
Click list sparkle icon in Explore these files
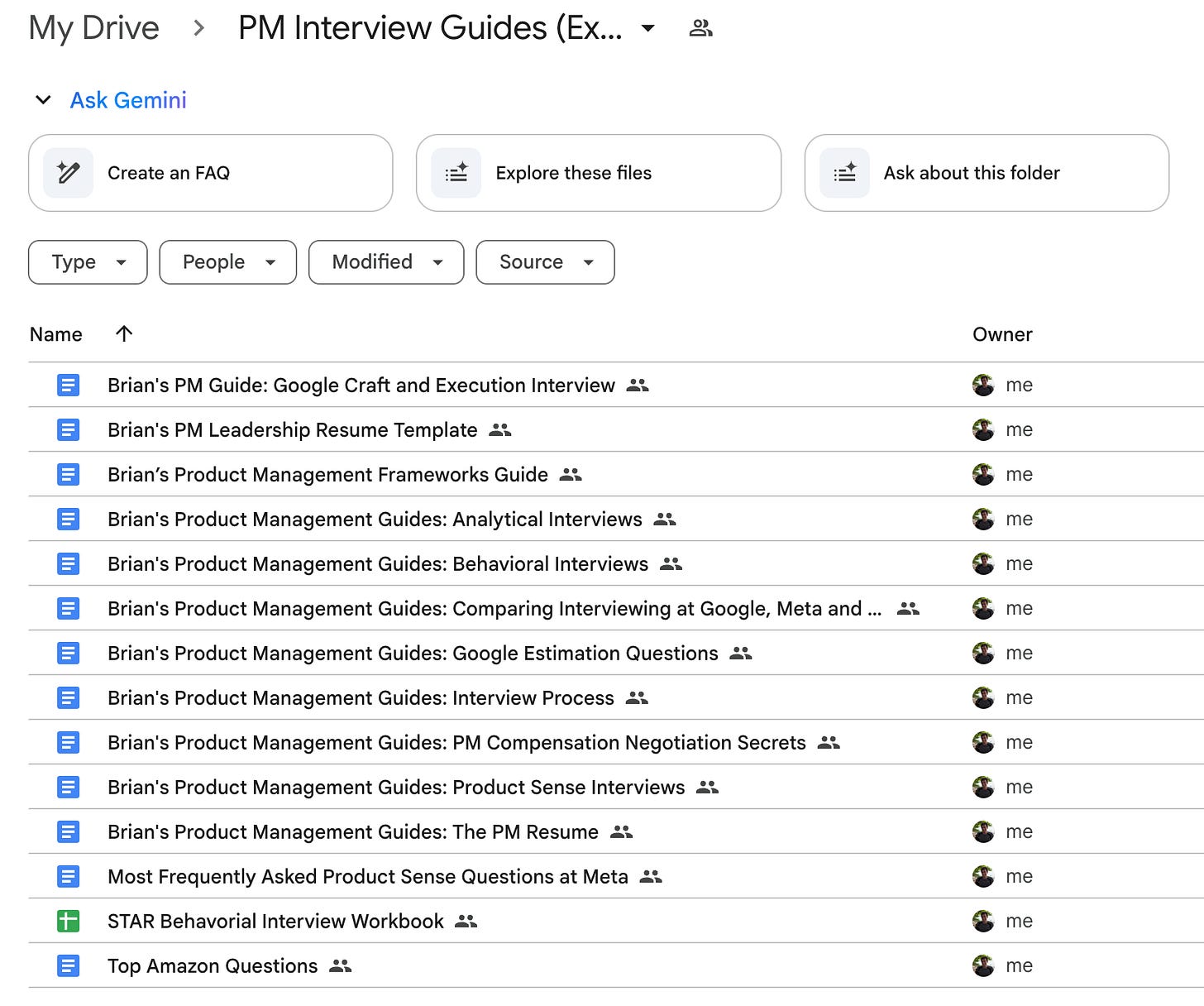click(x=456, y=173)
